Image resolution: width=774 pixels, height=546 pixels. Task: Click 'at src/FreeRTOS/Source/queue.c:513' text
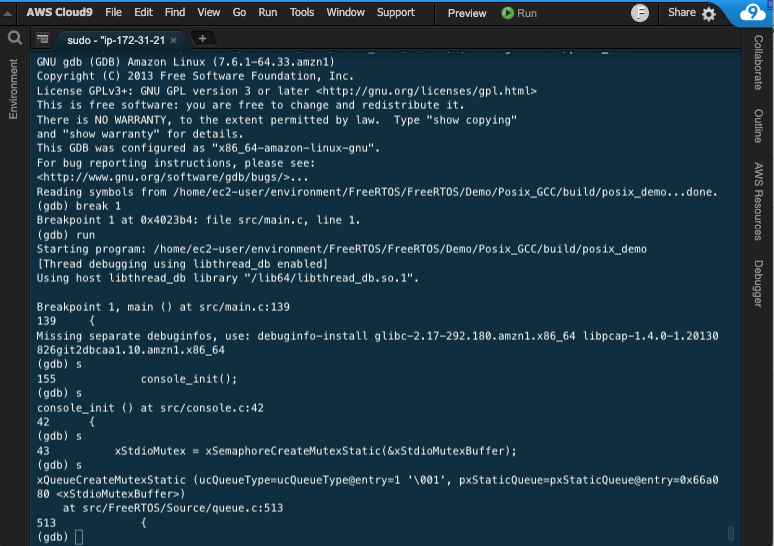tap(173, 508)
